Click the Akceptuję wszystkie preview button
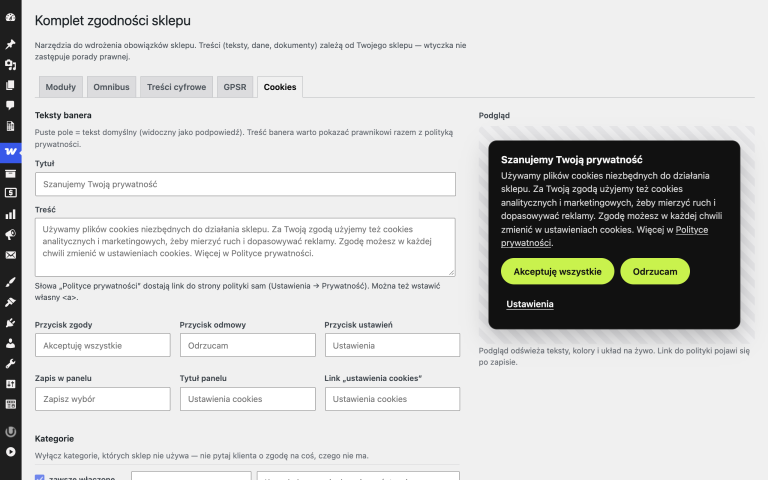The width and height of the screenshot is (768, 480). tap(557, 271)
